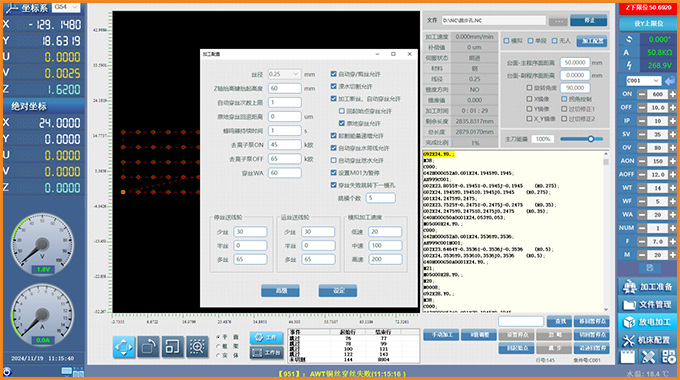Click the 设Y上限位 limit button
The height and width of the screenshot is (380, 680).
(x=648, y=24)
